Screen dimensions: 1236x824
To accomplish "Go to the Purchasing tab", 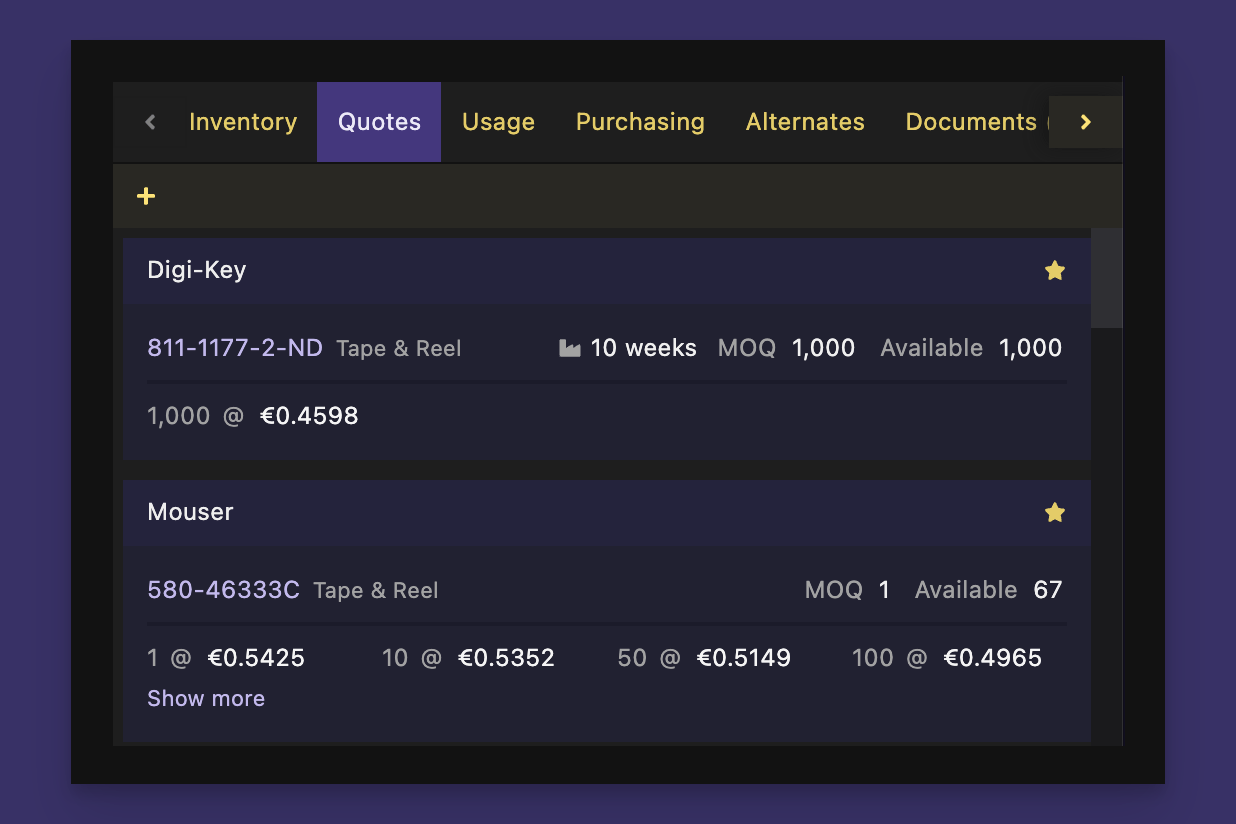I will pyautogui.click(x=640, y=122).
